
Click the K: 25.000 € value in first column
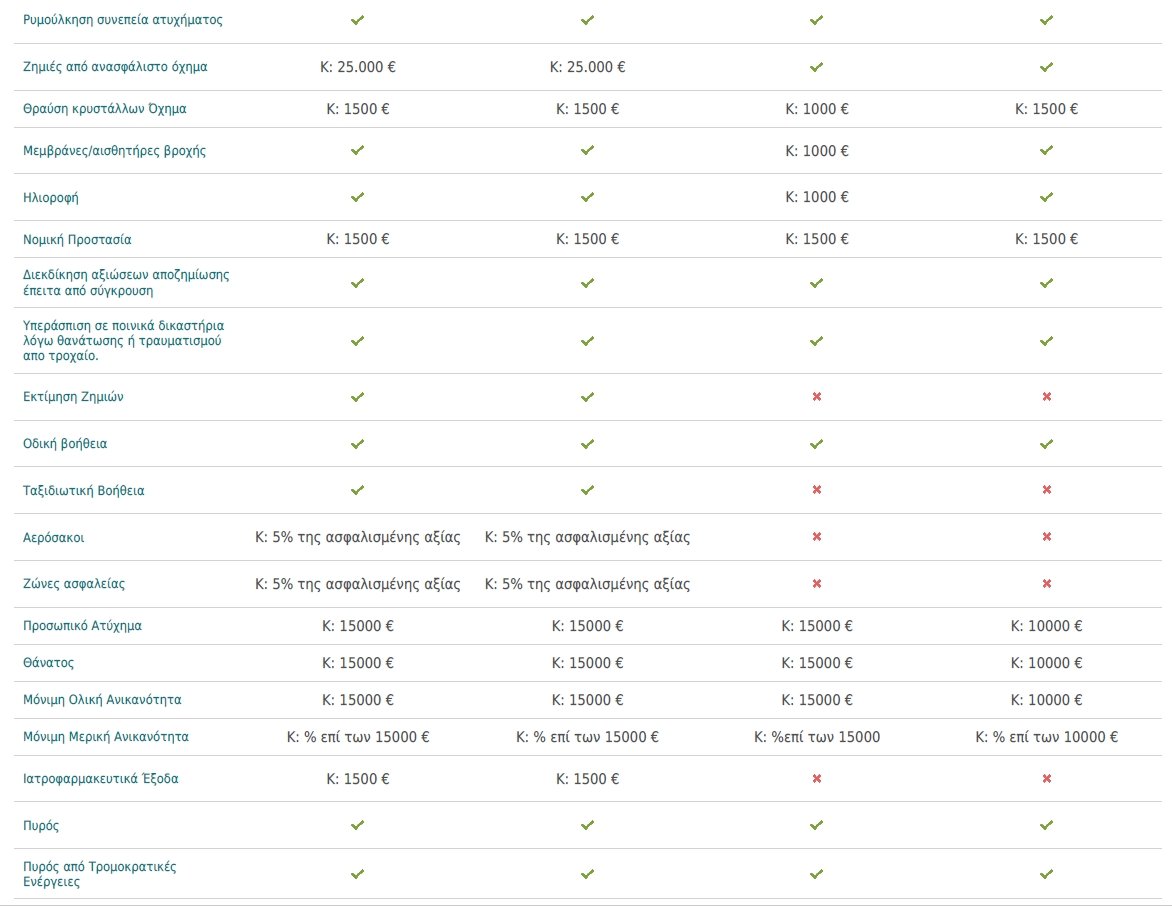click(x=357, y=67)
